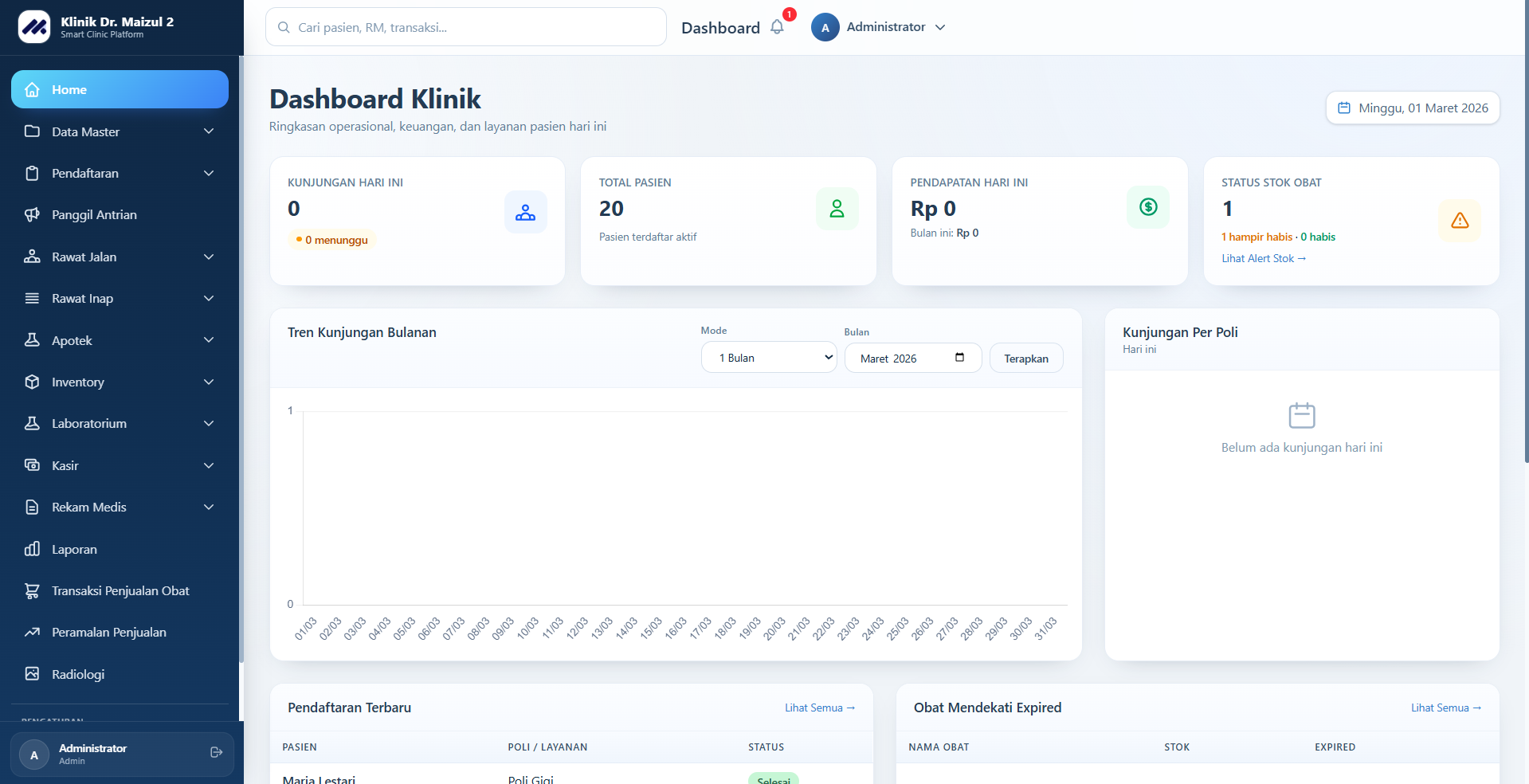Click the search field for pasien
Image resolution: width=1529 pixels, height=784 pixels.
coord(465,26)
